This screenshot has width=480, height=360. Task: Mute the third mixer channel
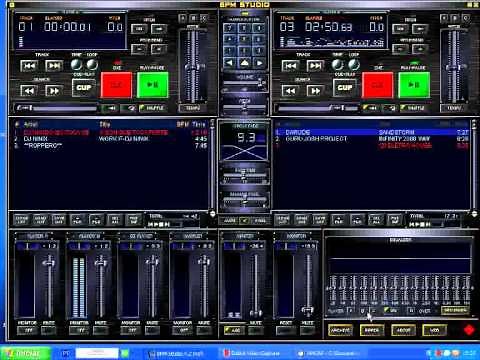pyautogui.click(x=152, y=330)
